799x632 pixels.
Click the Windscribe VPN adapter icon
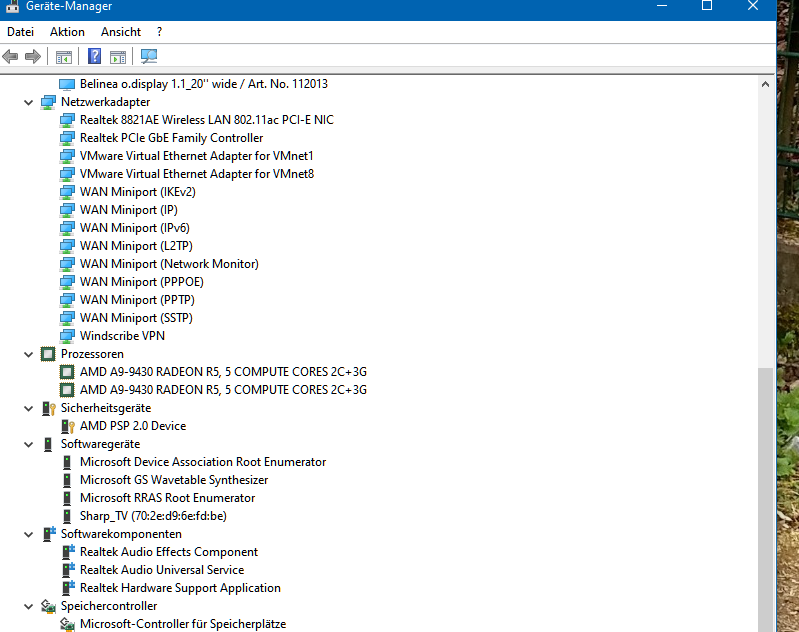click(x=67, y=335)
